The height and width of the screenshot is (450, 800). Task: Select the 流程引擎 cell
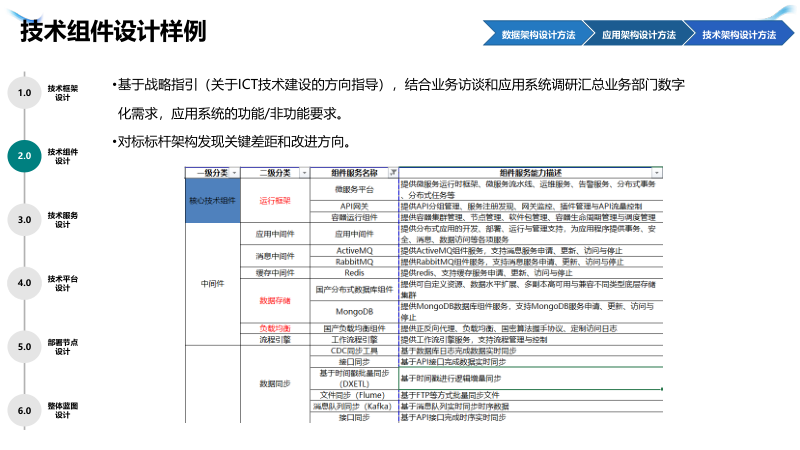pyautogui.click(x=275, y=340)
